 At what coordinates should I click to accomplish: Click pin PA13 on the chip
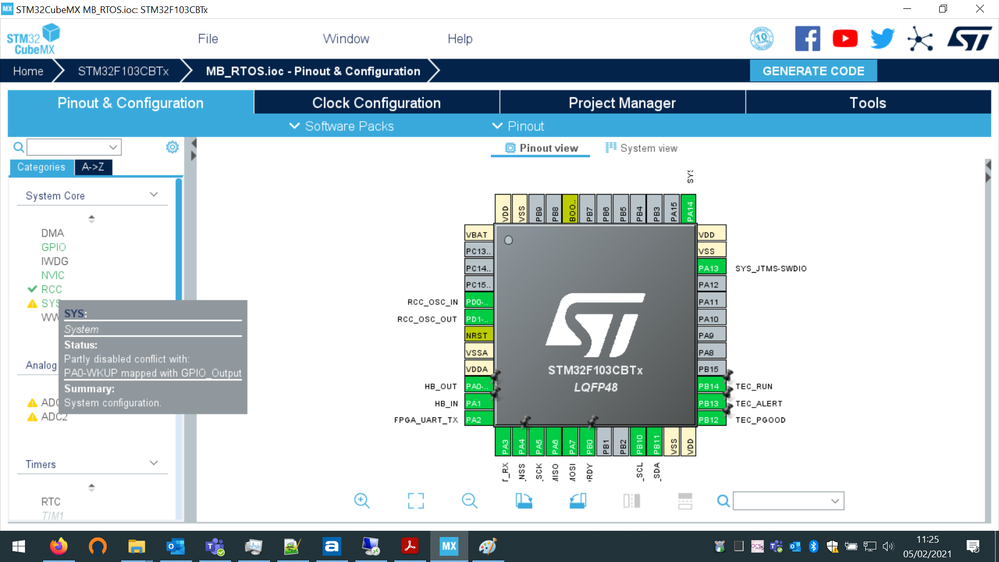[x=711, y=268]
